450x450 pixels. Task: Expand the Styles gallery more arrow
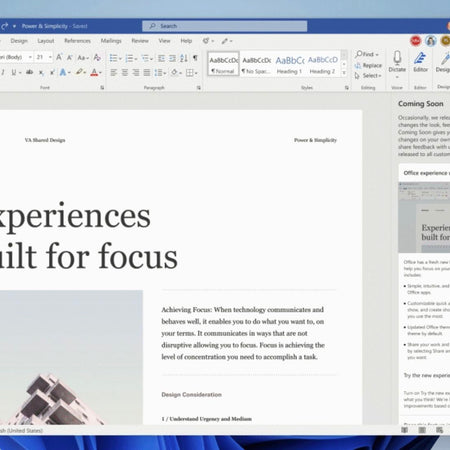coord(344,73)
